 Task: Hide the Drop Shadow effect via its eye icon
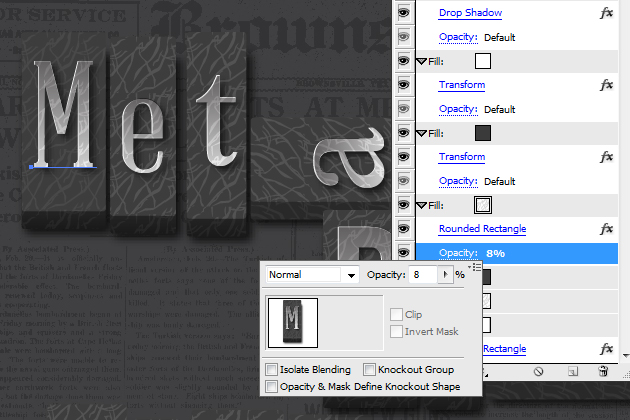click(403, 13)
